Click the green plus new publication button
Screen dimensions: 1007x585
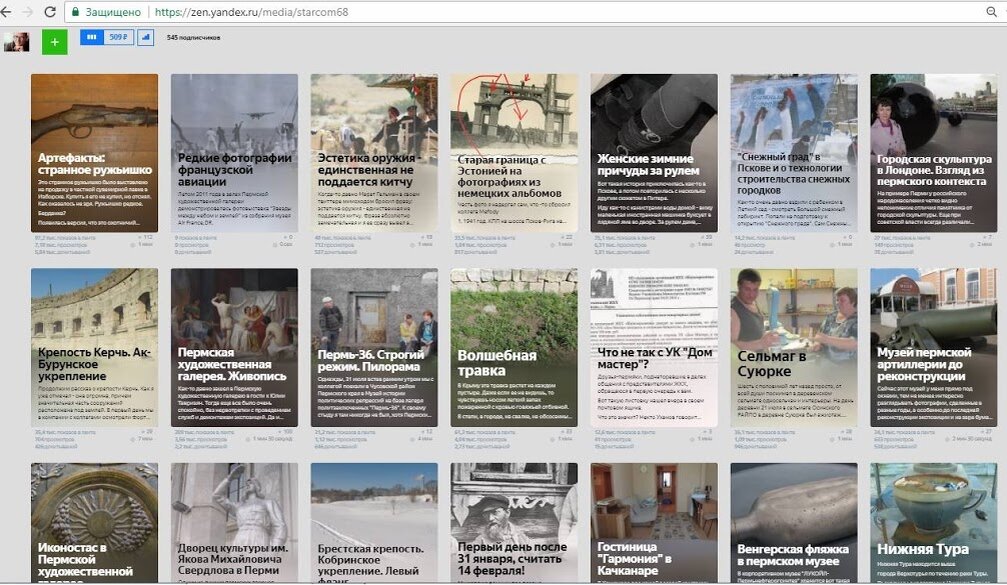click(x=55, y=42)
